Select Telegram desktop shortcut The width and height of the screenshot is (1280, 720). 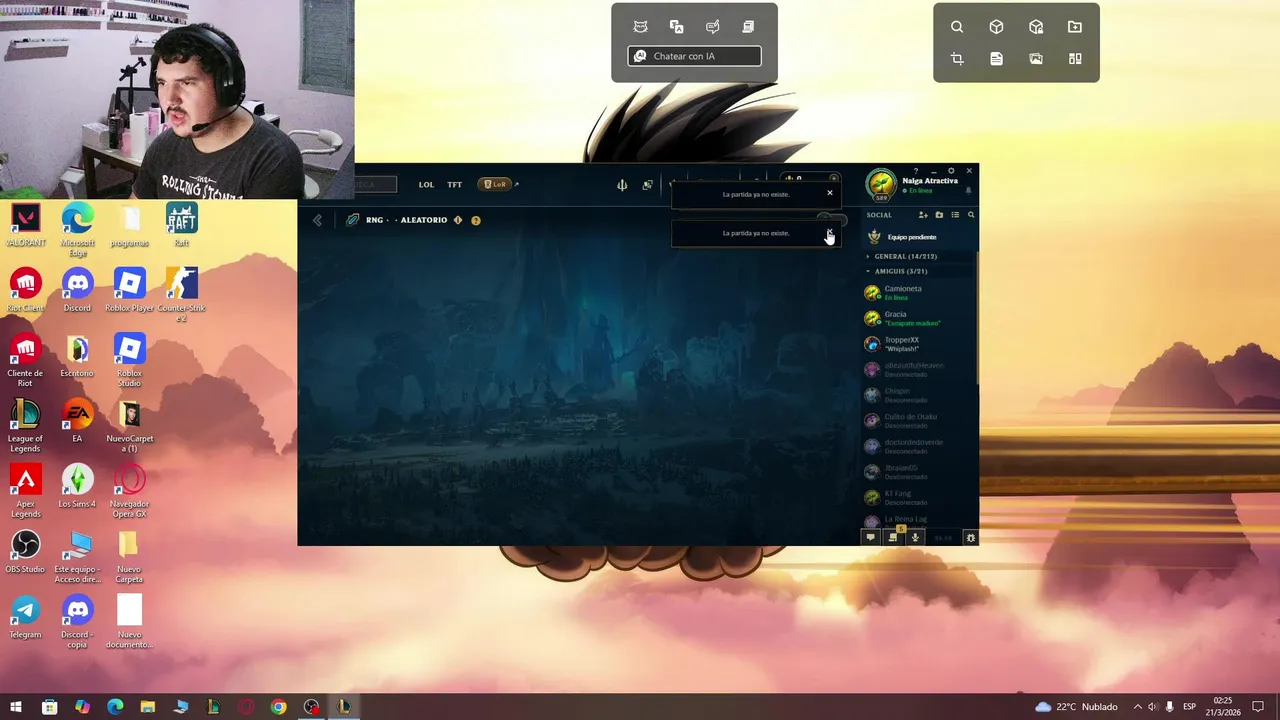[25, 617]
